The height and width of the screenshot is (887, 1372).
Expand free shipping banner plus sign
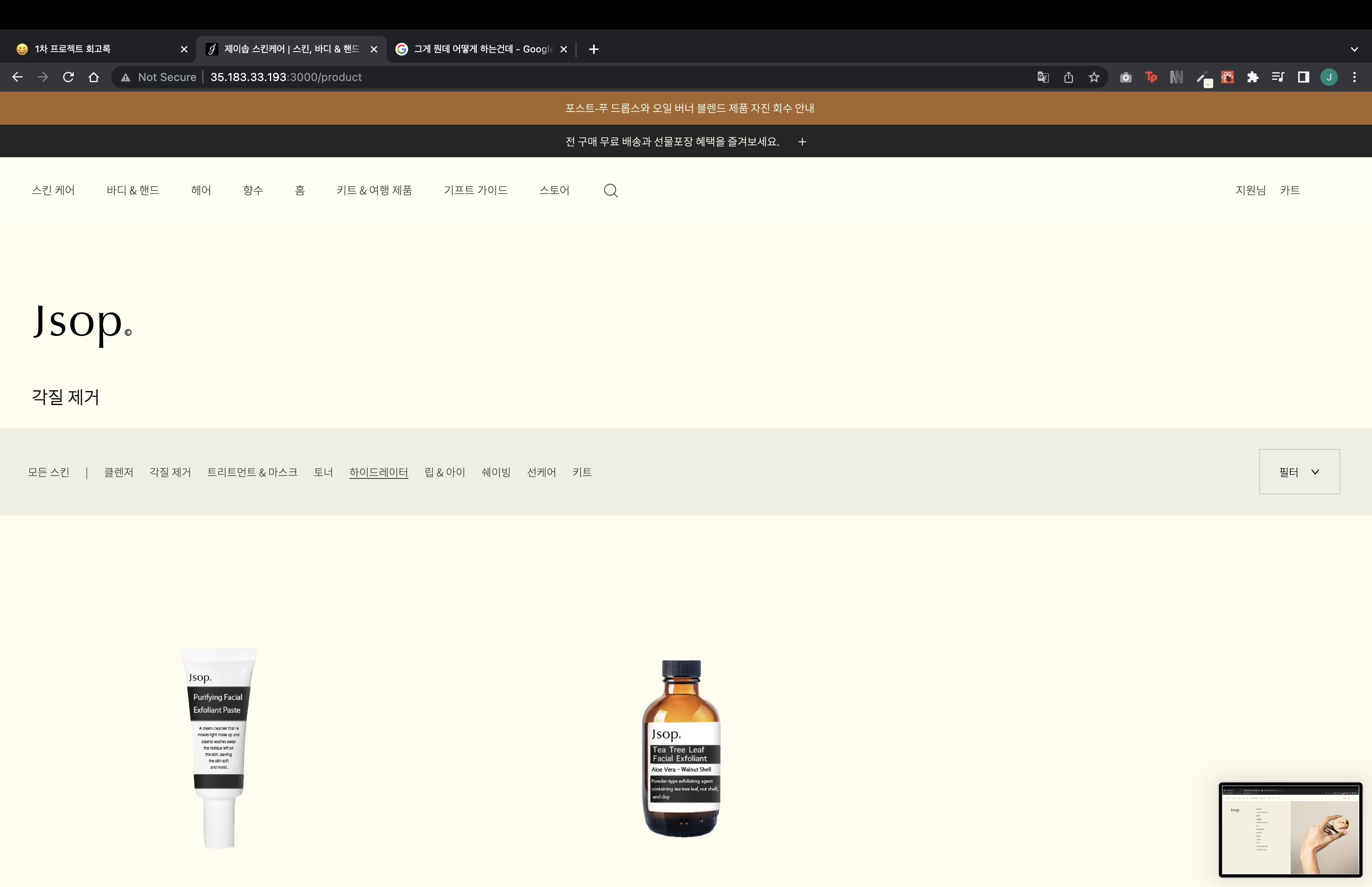coord(802,142)
